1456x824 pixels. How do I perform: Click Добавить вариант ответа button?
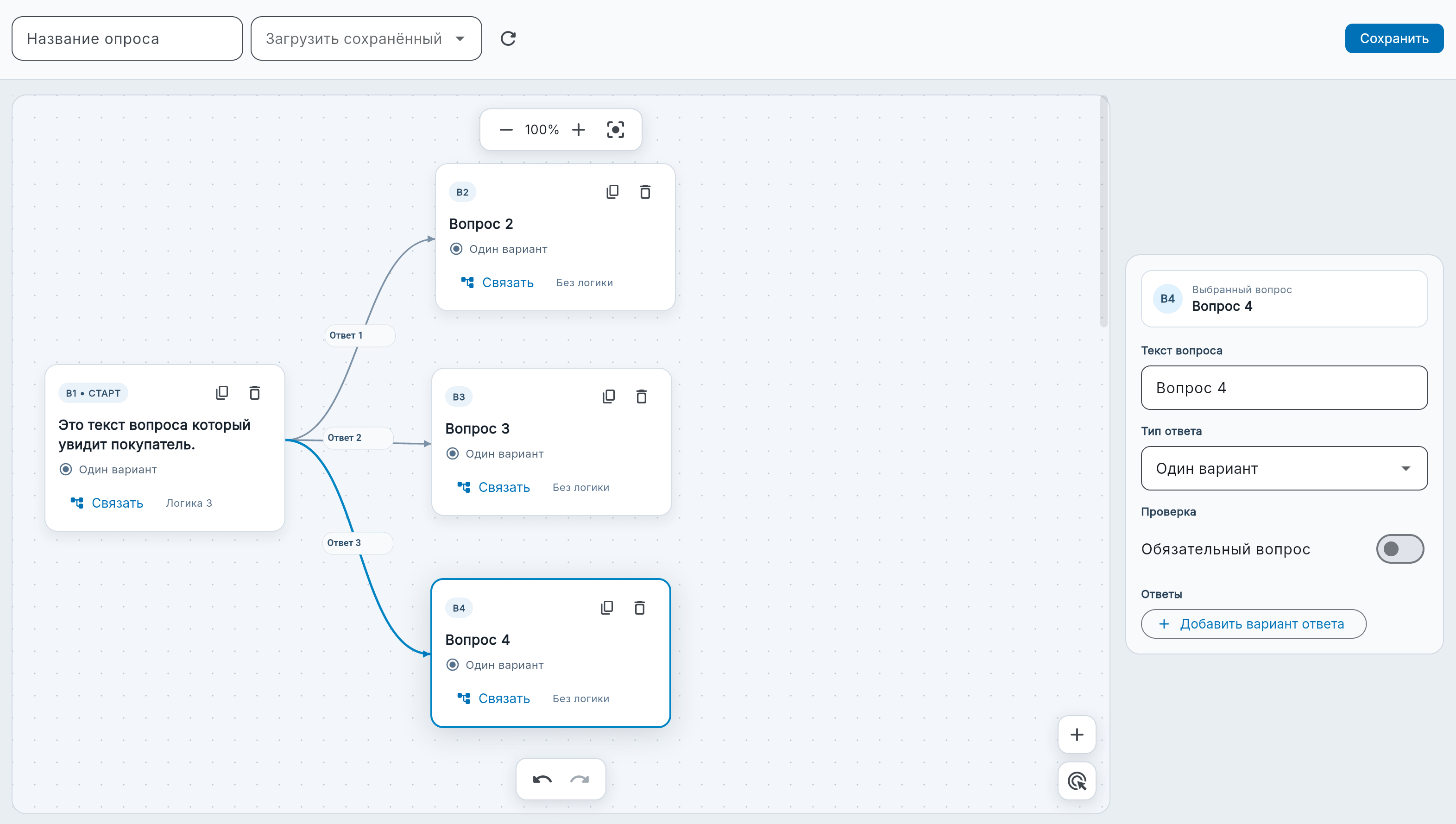point(1254,623)
